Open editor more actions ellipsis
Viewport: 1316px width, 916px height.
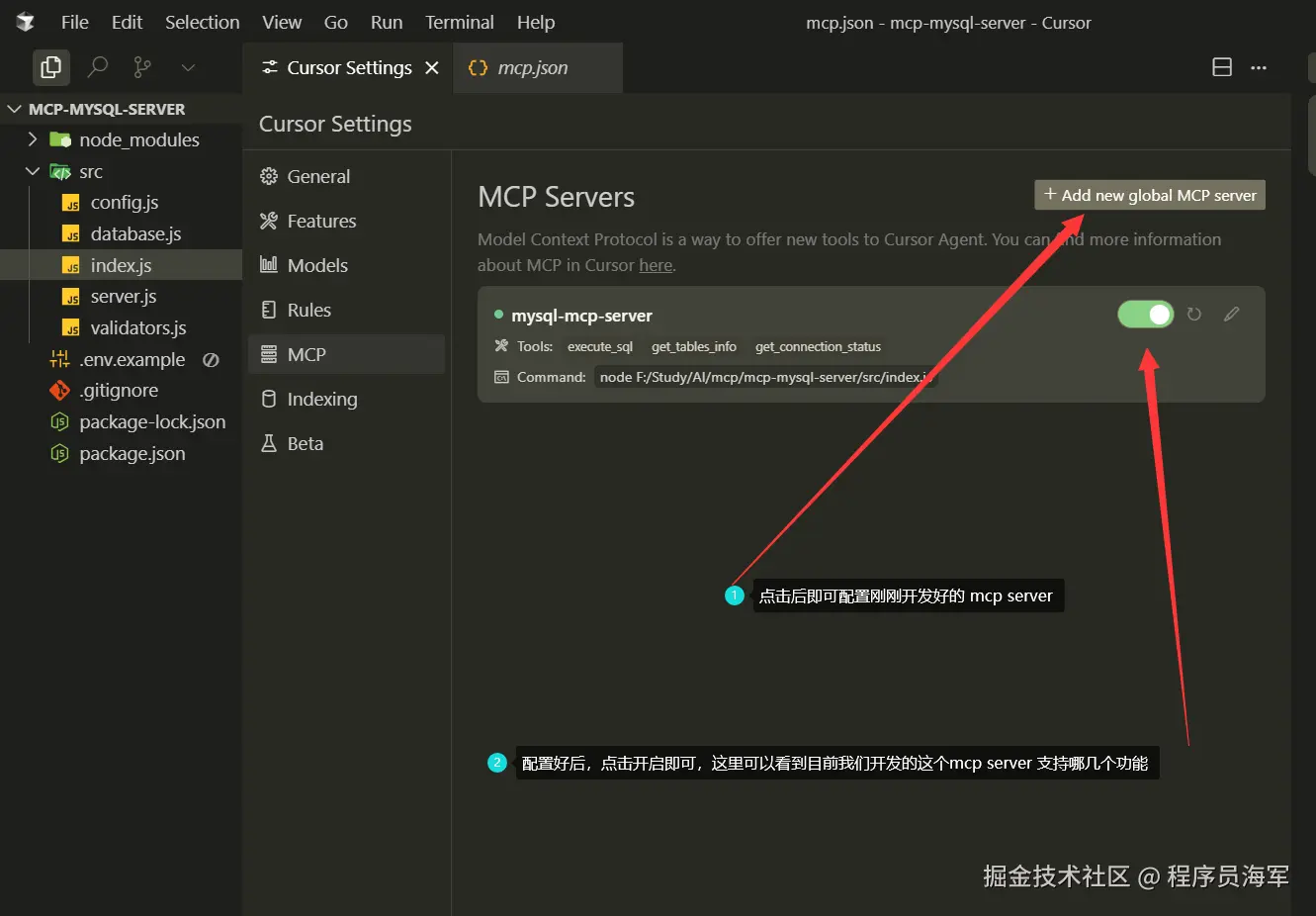tap(1259, 67)
